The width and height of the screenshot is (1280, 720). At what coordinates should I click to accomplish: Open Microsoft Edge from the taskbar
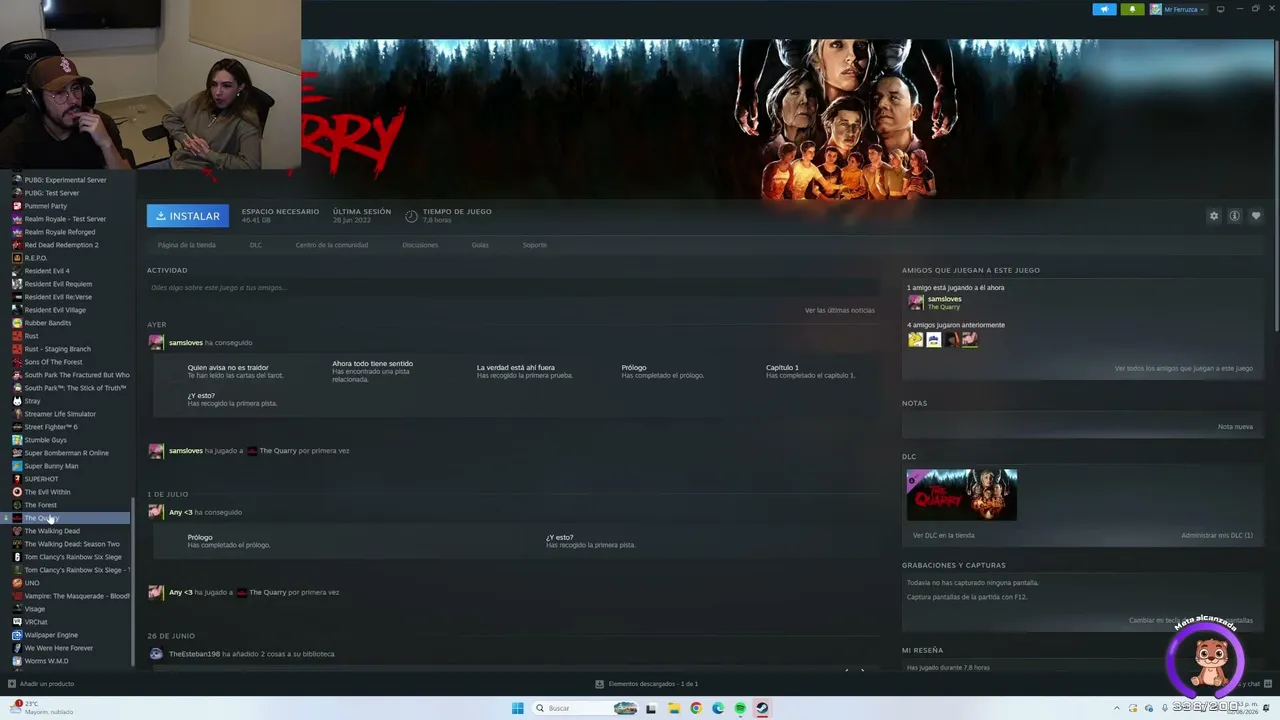718,708
